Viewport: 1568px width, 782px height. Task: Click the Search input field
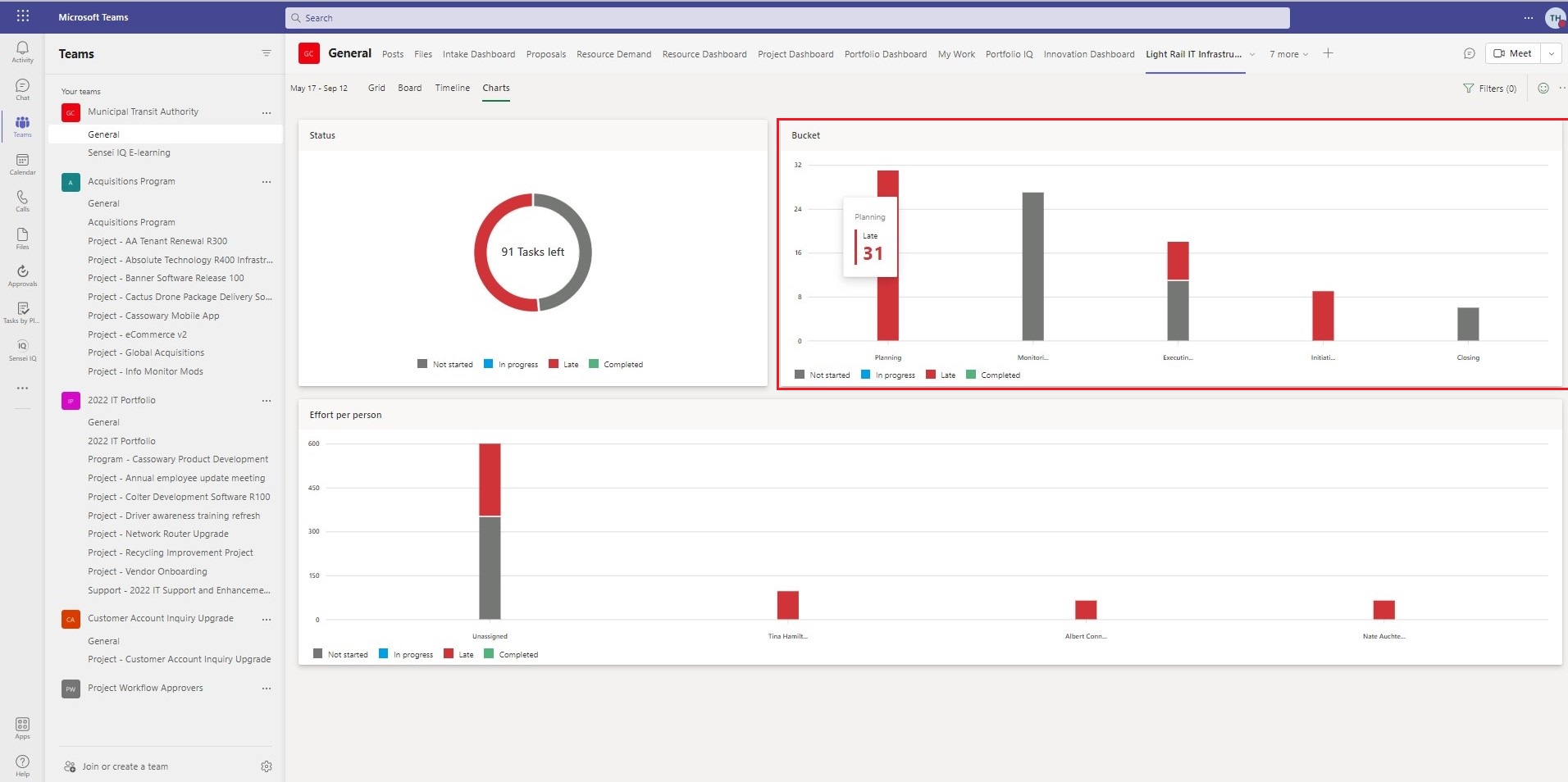tap(787, 17)
